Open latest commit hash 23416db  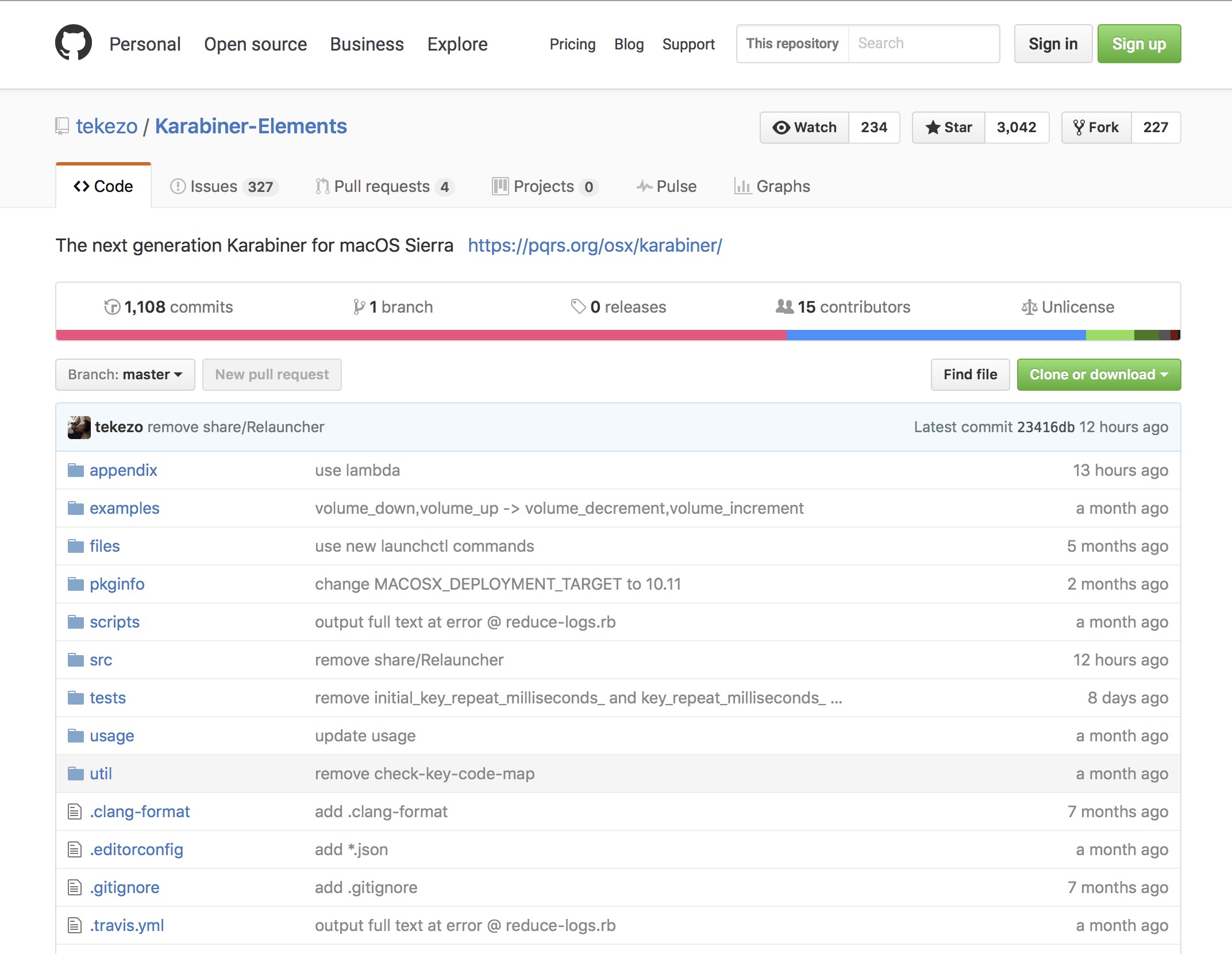[x=1045, y=427]
